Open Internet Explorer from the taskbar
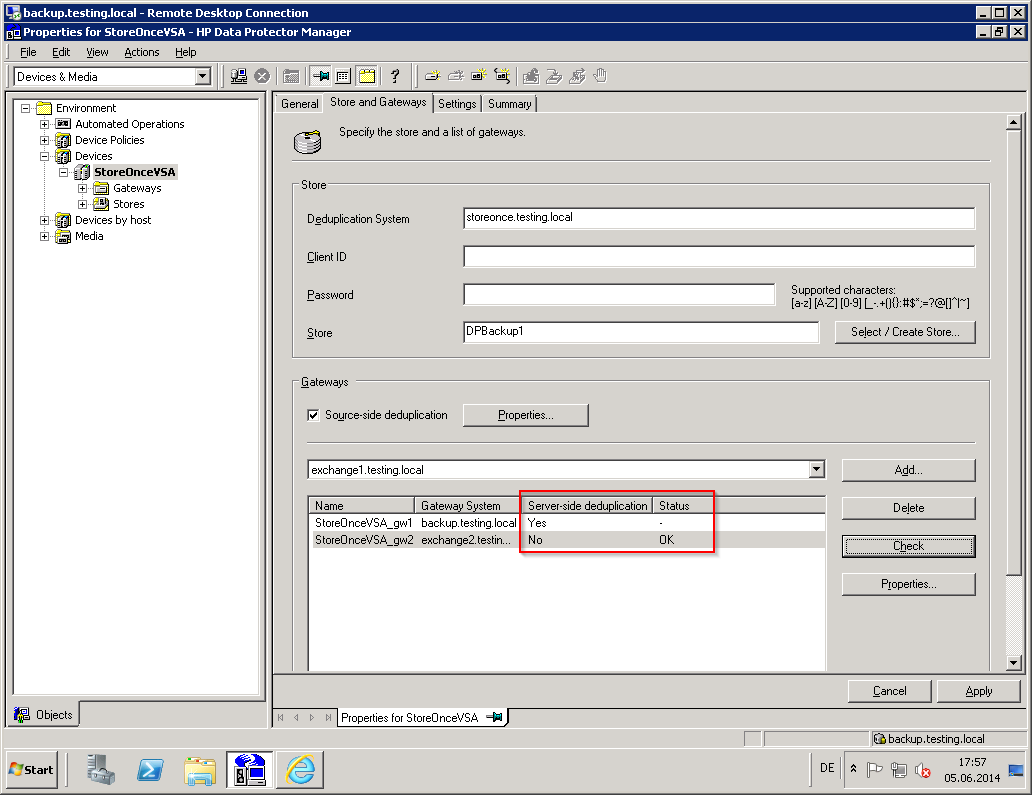Viewport: 1032px width, 795px height. tap(300, 769)
